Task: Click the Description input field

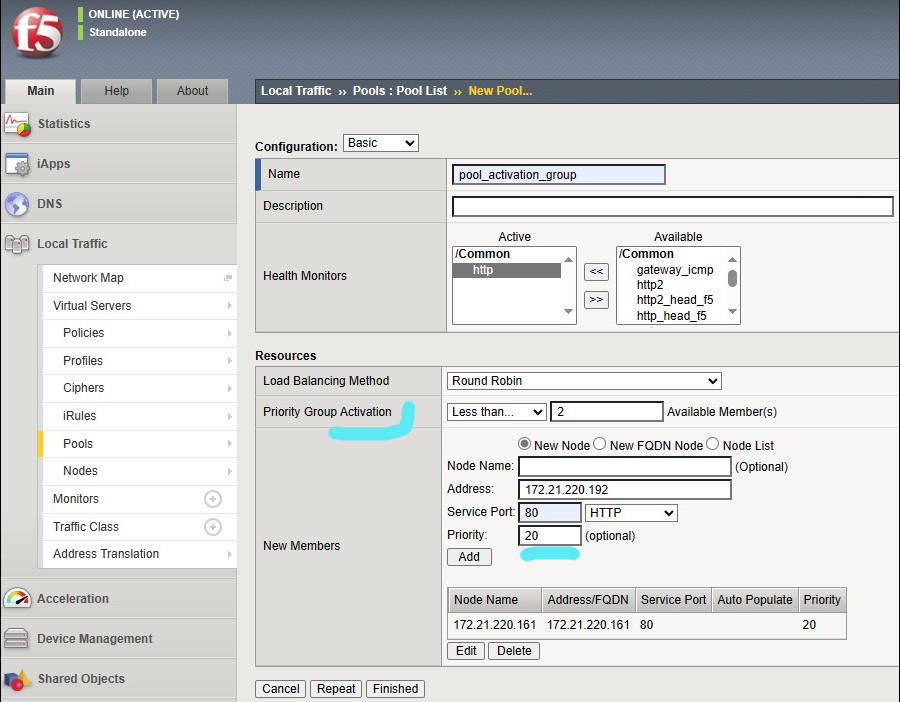Action: pyautogui.click(x=672, y=206)
